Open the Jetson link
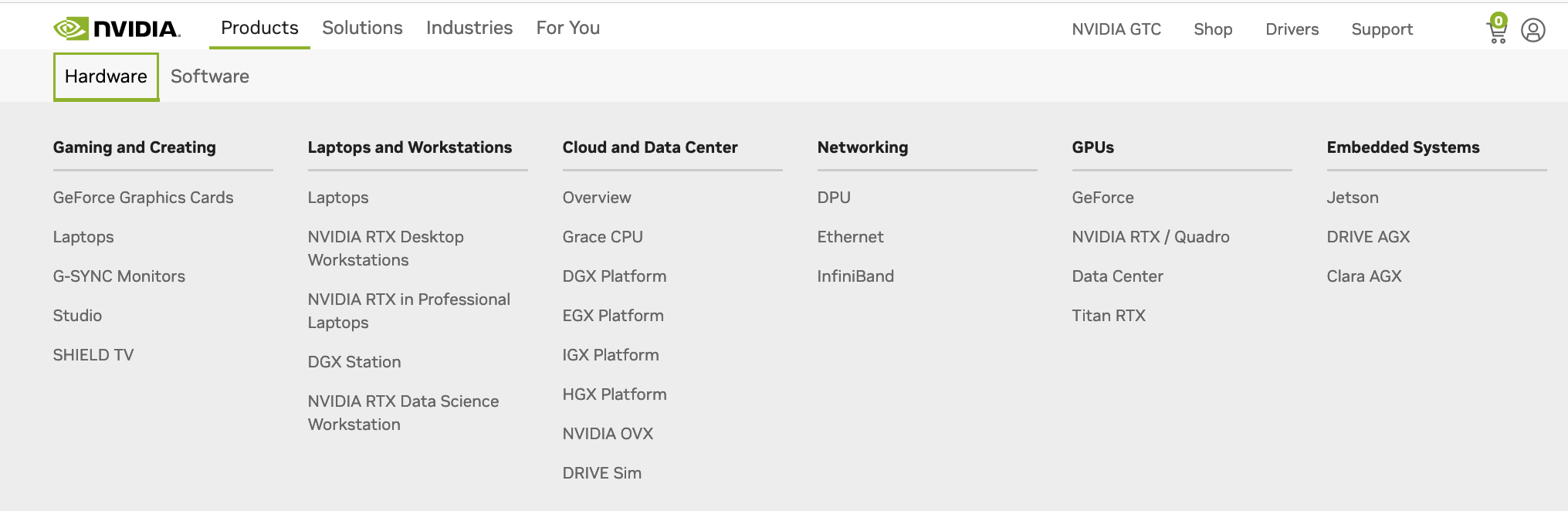1568x511 pixels. [1353, 198]
